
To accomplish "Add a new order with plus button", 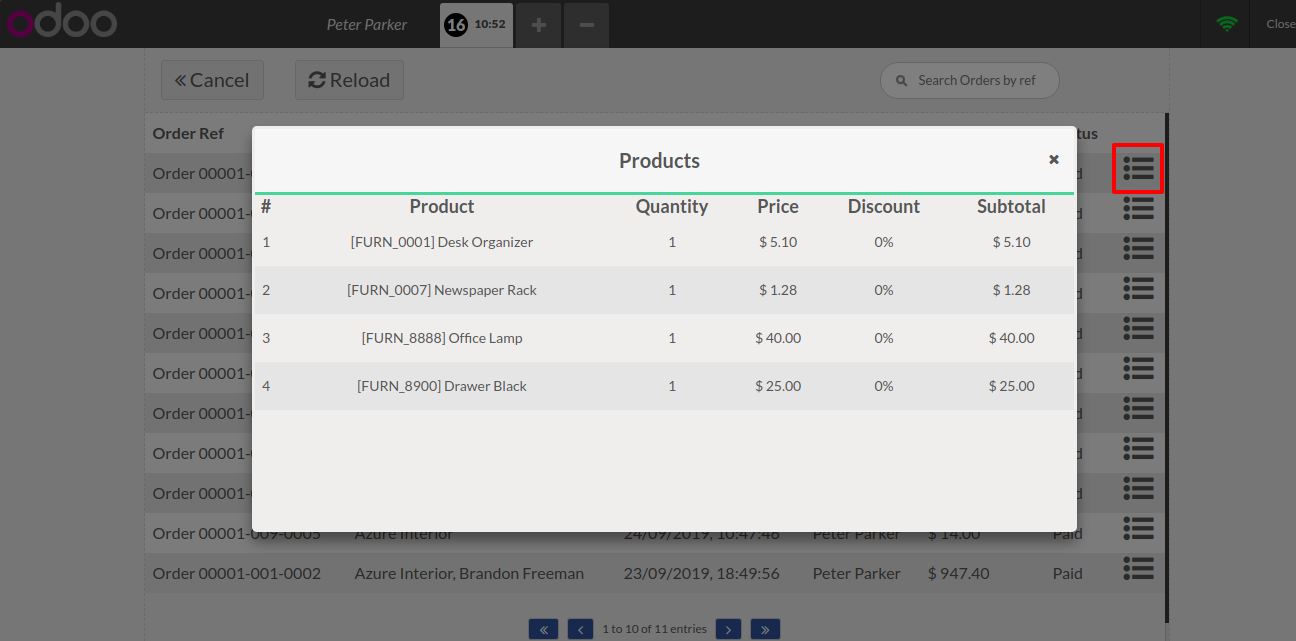I will click(x=538, y=24).
